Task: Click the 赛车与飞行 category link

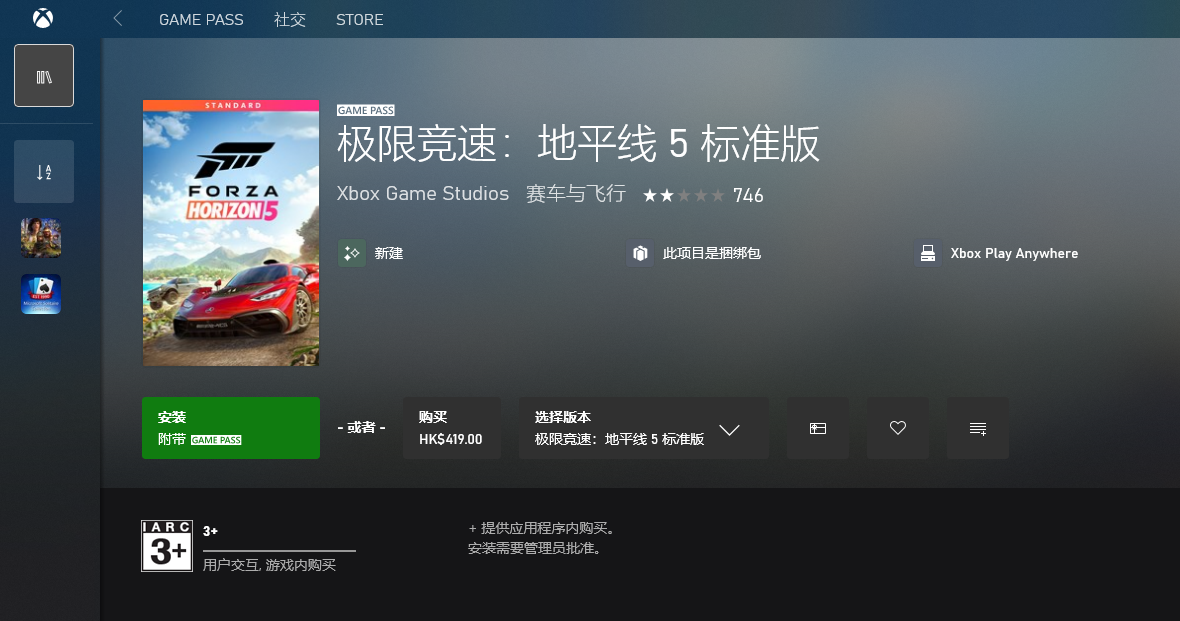Action: point(576,193)
